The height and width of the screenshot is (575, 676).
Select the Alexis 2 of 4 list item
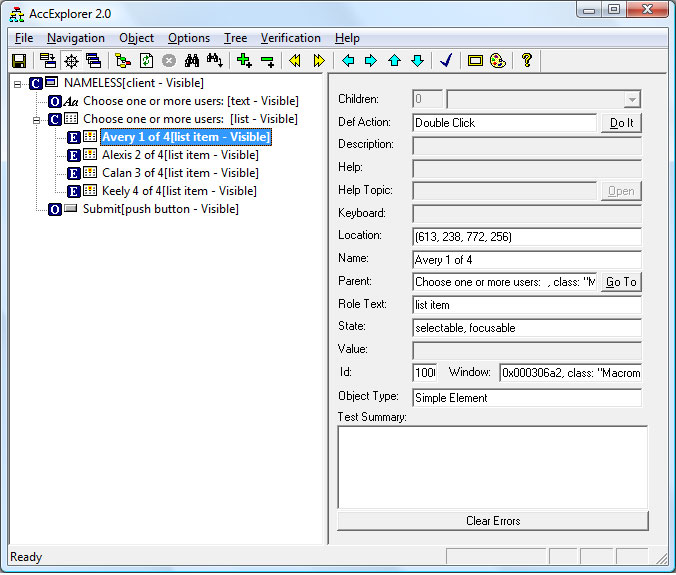pyautogui.click(x=180, y=155)
